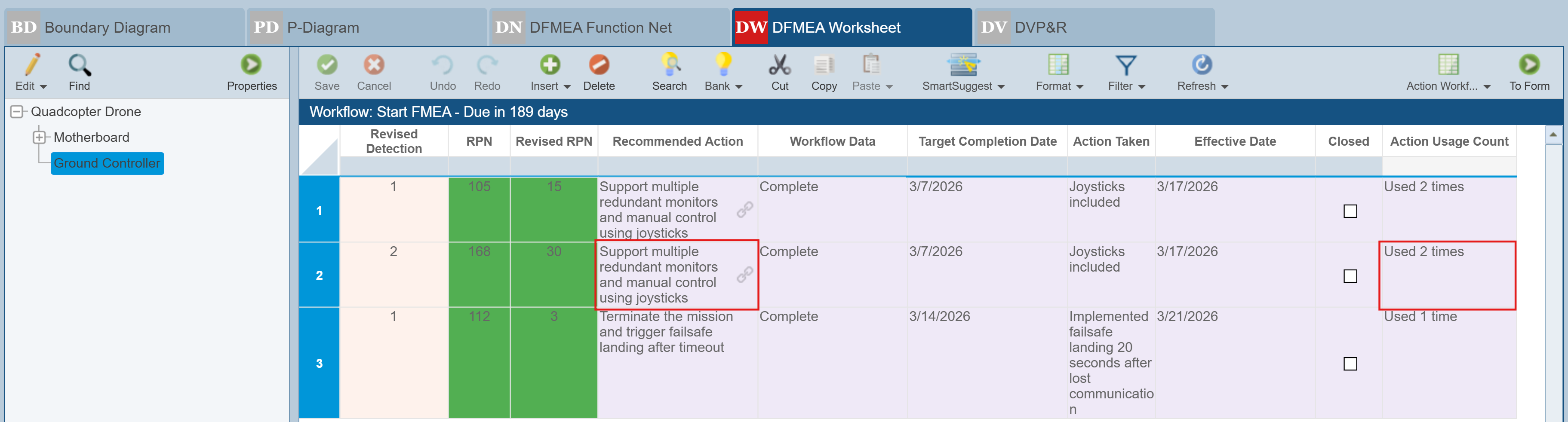Switch to the Boundary Diagram tab
Viewport: 1568px width, 422px height.
pyautogui.click(x=124, y=28)
